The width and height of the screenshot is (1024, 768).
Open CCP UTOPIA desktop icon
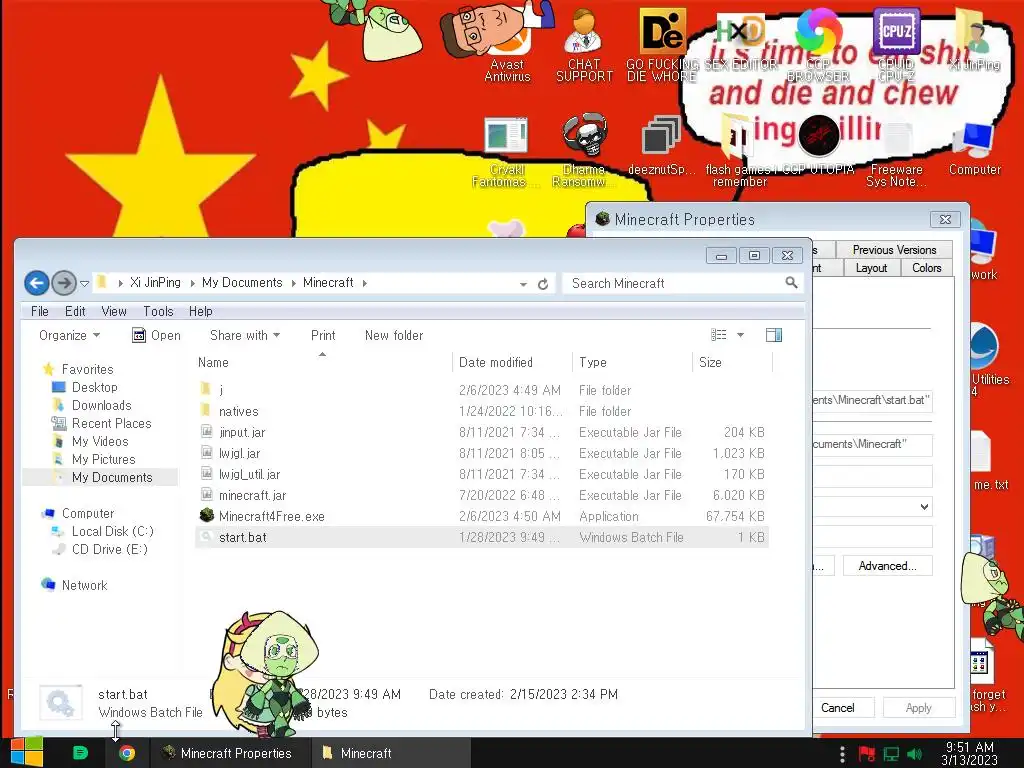coord(818,145)
